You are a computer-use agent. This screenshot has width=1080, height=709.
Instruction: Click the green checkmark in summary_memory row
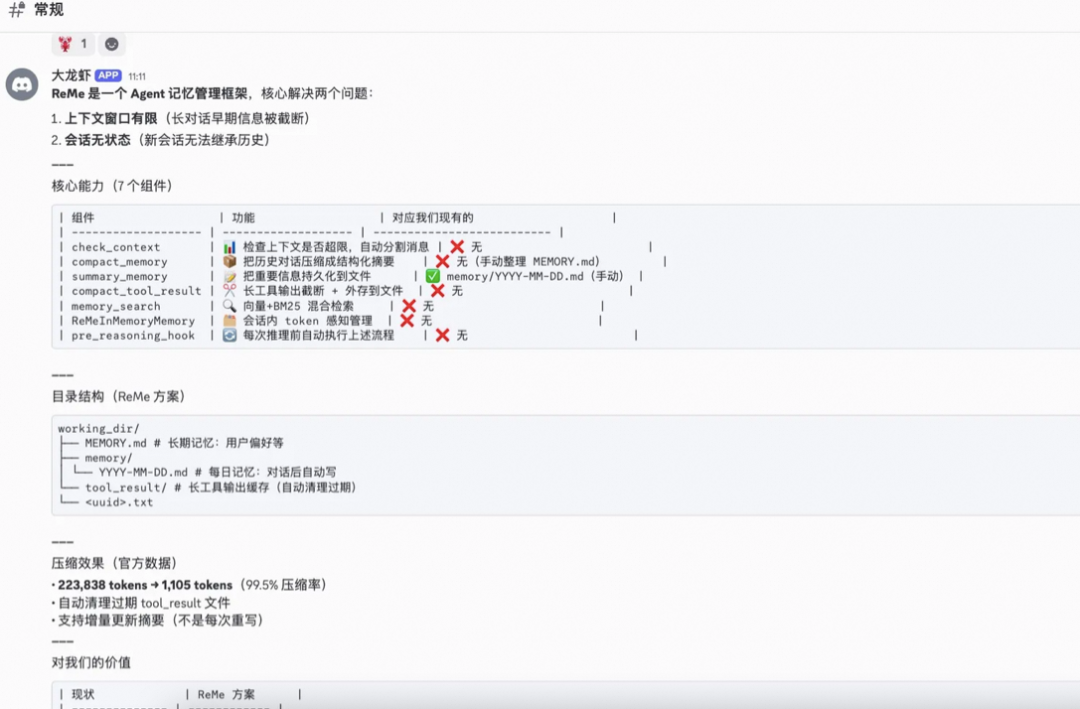(431, 276)
